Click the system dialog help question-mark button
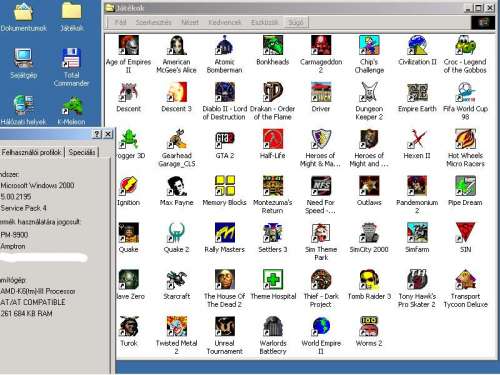The height and width of the screenshot is (375, 500). coord(97,134)
